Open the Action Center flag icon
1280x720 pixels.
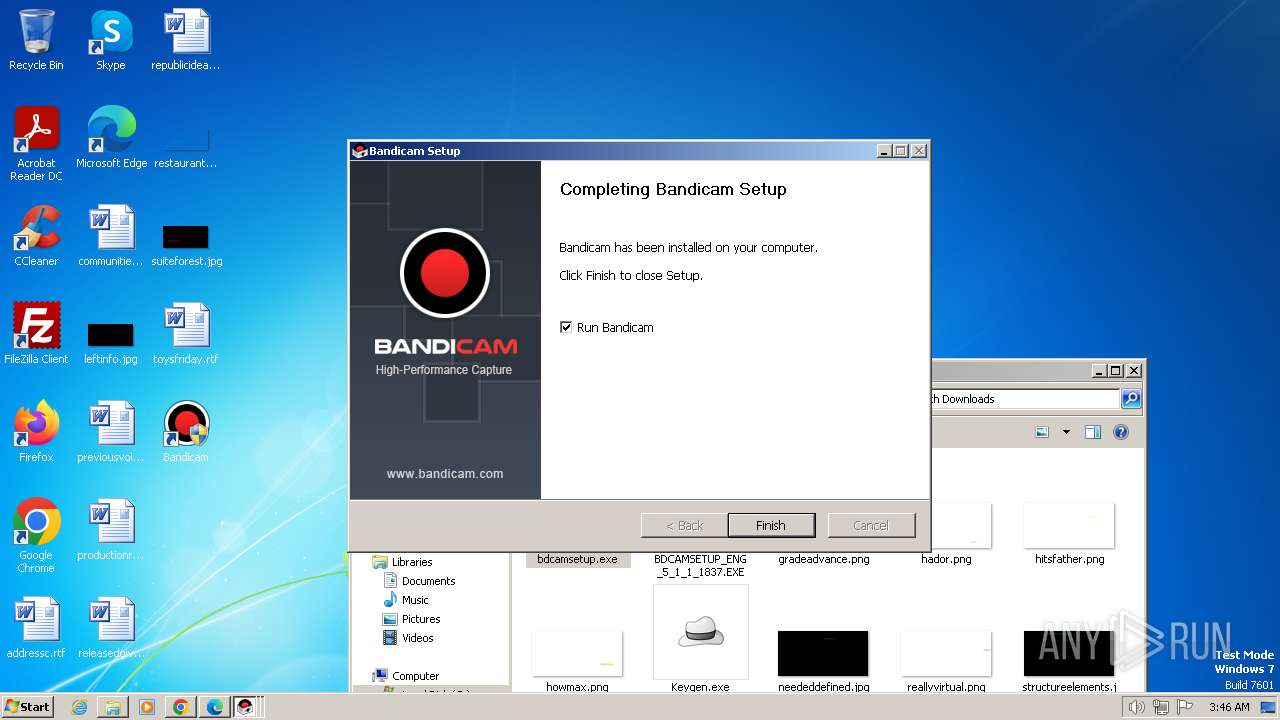click(x=1184, y=707)
